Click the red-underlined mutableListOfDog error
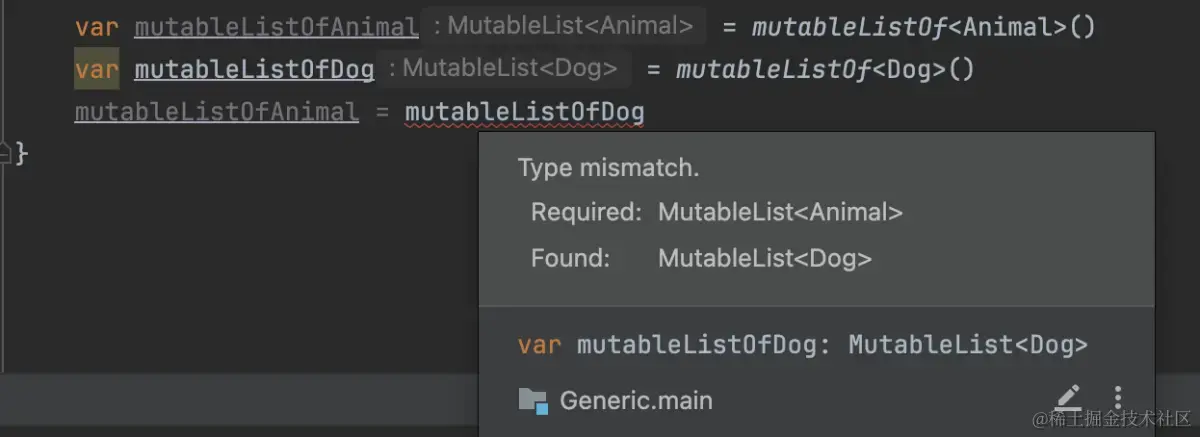This screenshot has height=437, width=1200. point(524,112)
